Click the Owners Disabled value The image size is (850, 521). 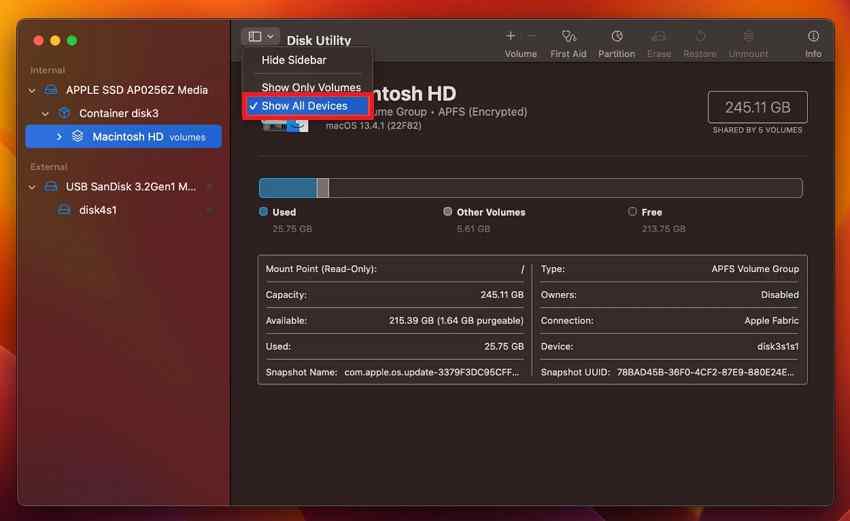(x=780, y=295)
